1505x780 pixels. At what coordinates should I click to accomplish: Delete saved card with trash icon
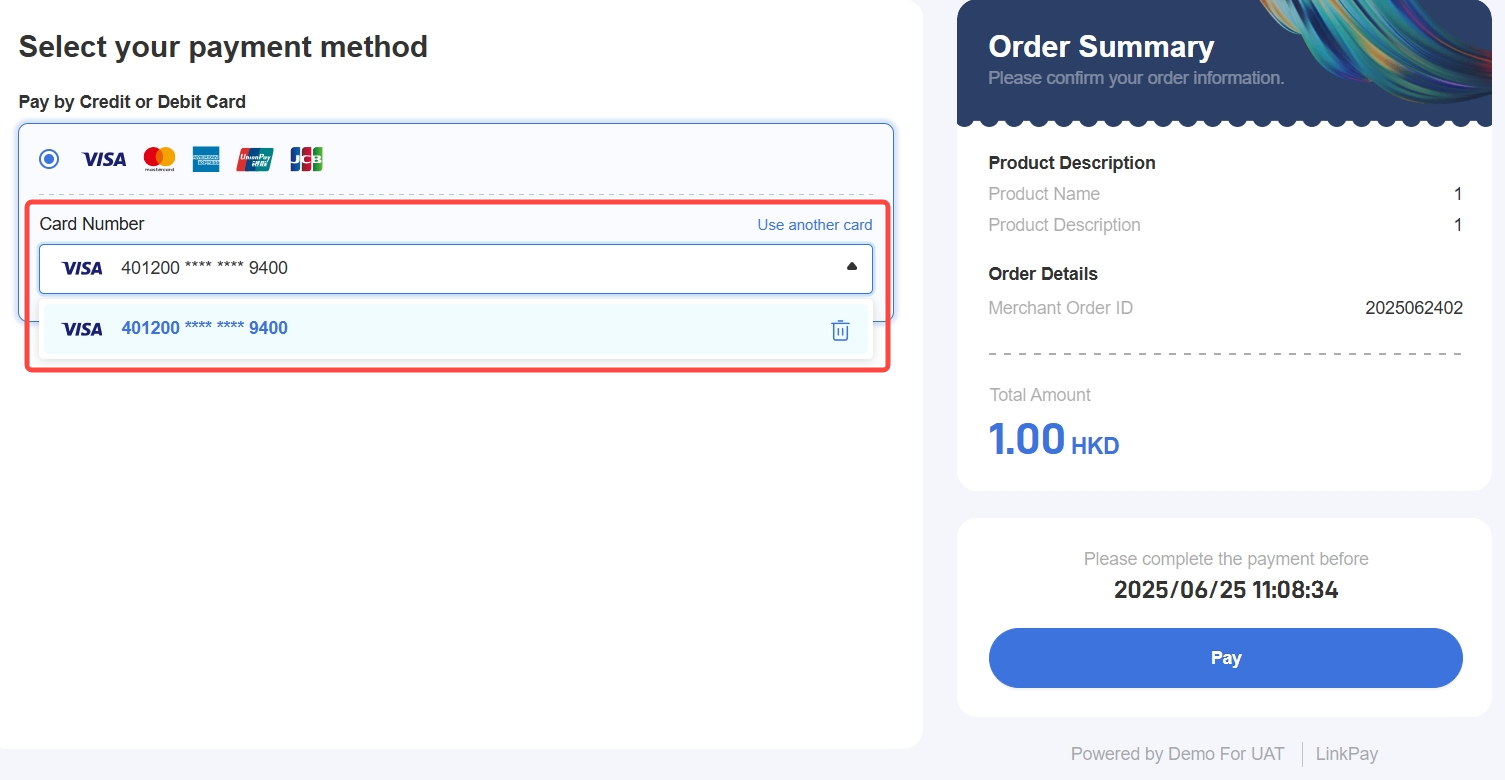[x=841, y=330]
